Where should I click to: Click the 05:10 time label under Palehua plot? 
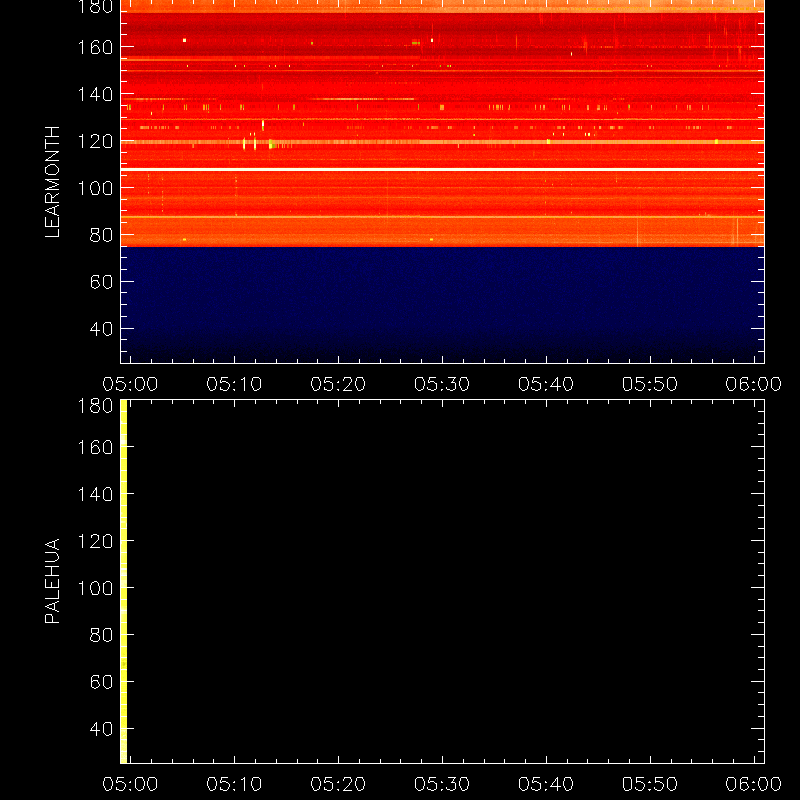[234, 784]
